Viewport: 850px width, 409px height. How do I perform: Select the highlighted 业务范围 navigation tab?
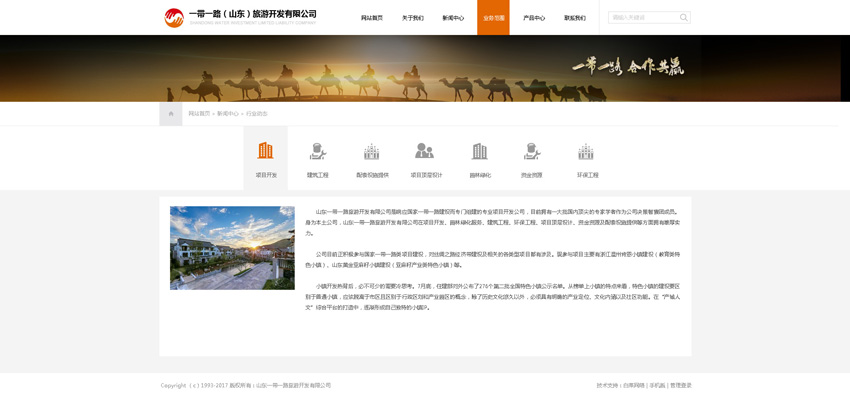coord(493,18)
